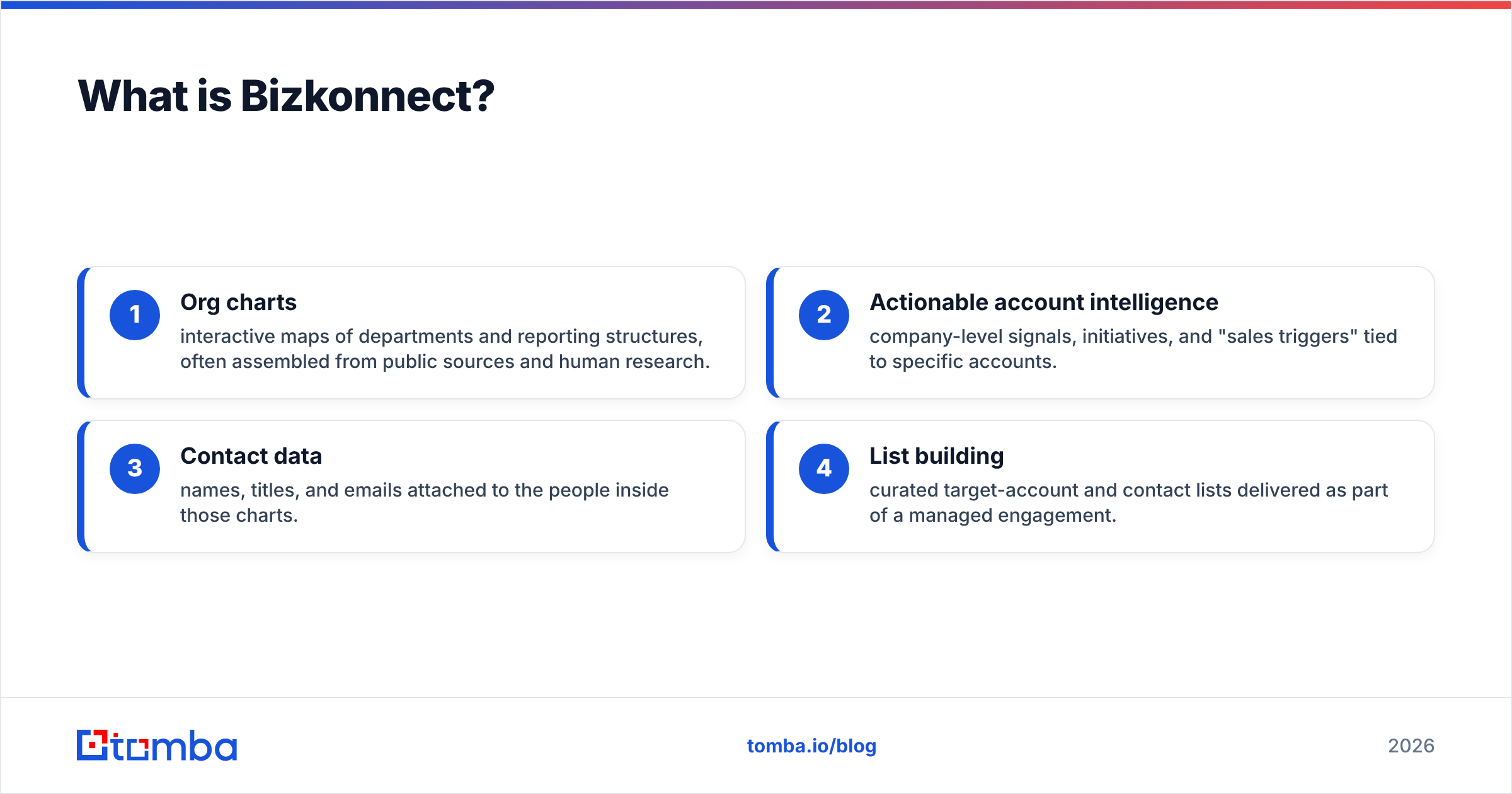The height and width of the screenshot is (794, 1512).
Task: Click description starting 'interactive maps of departments'
Action: click(445, 349)
